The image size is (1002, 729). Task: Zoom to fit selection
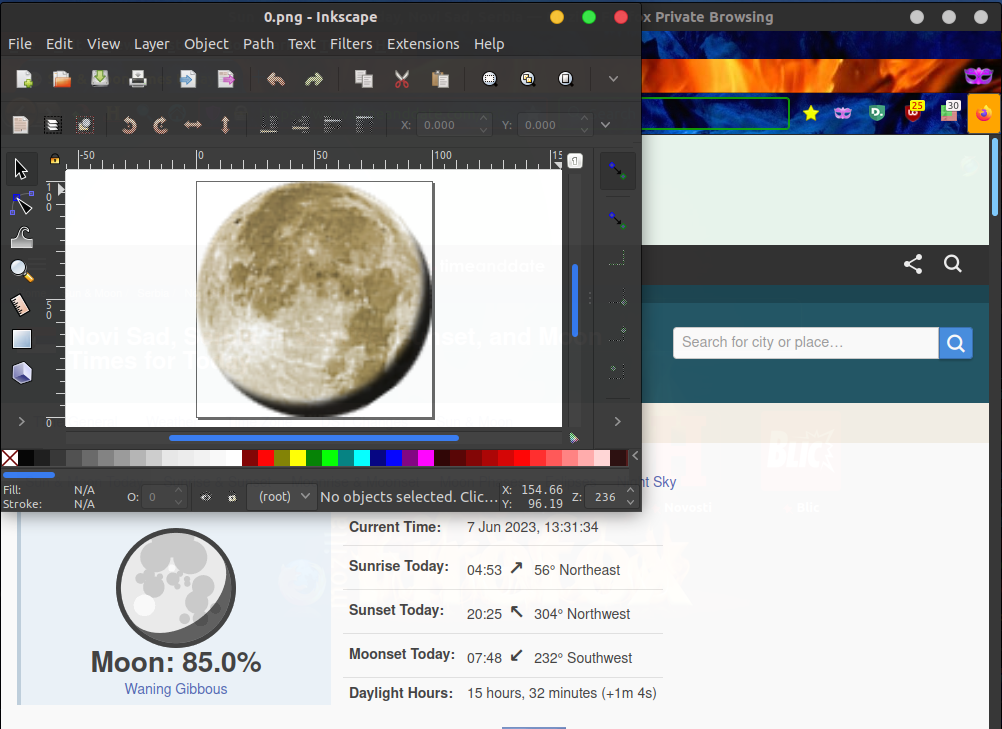489,79
